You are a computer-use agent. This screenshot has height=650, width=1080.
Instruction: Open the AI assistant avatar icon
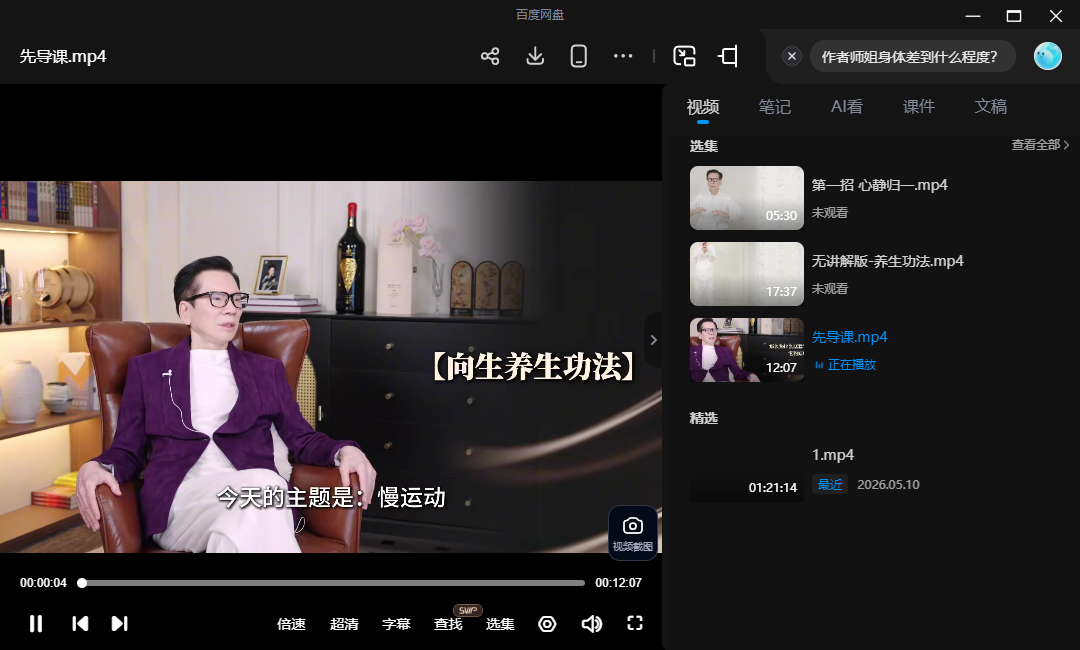point(1048,56)
